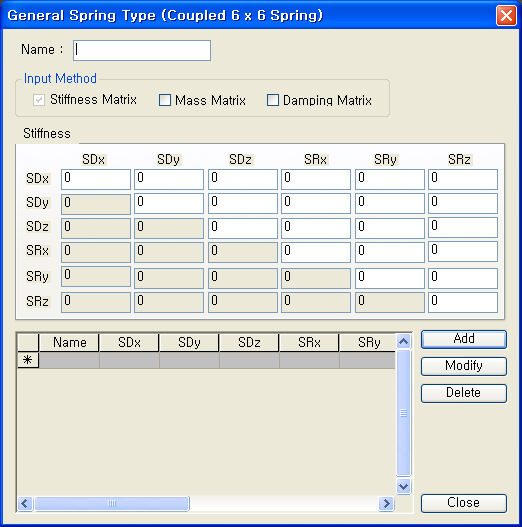The width and height of the screenshot is (522, 527).
Task: Click the SRx row, SRx column stiffness field
Action: pyautogui.click(x=316, y=252)
